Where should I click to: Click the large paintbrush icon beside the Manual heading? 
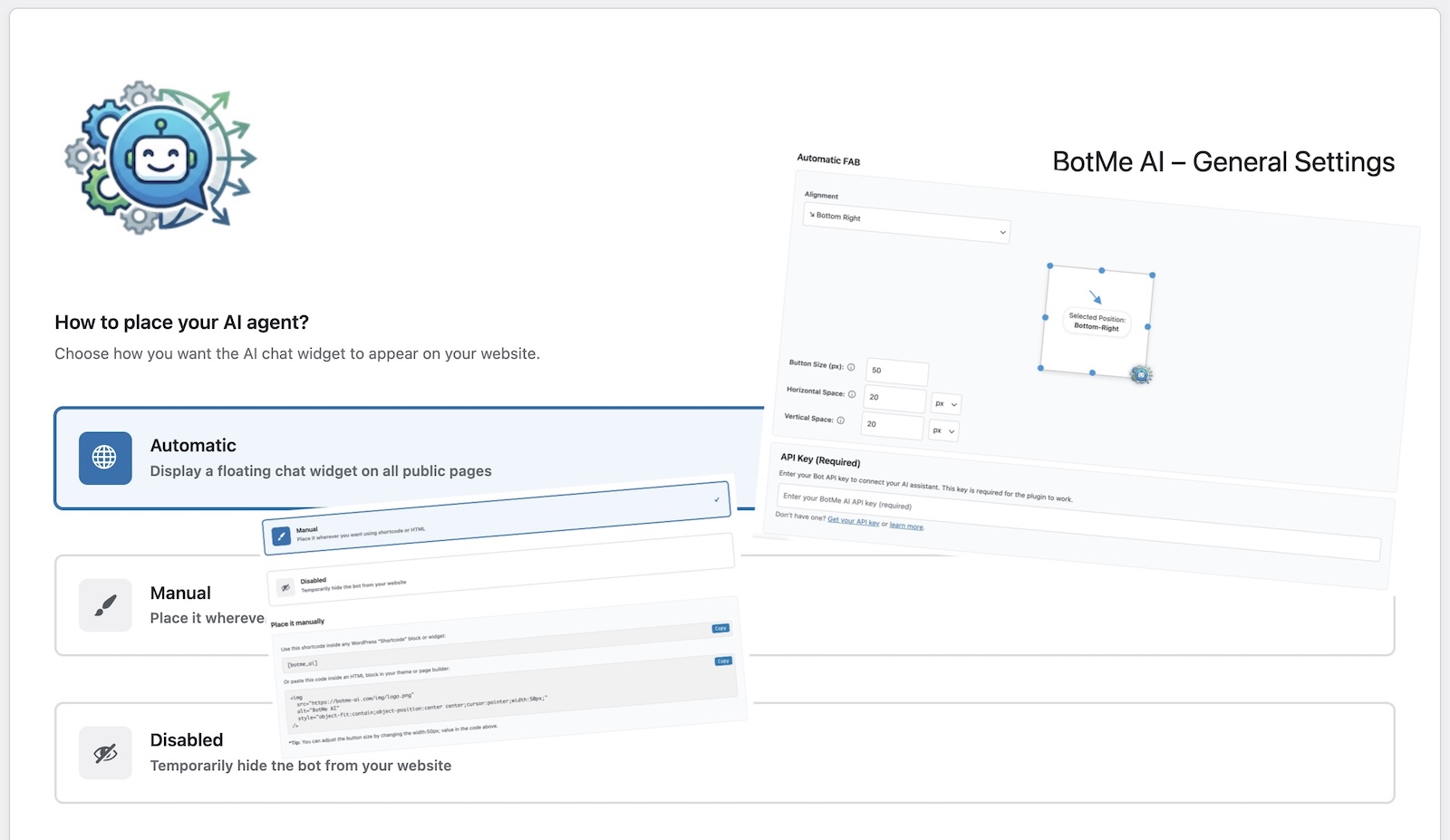pyautogui.click(x=105, y=605)
